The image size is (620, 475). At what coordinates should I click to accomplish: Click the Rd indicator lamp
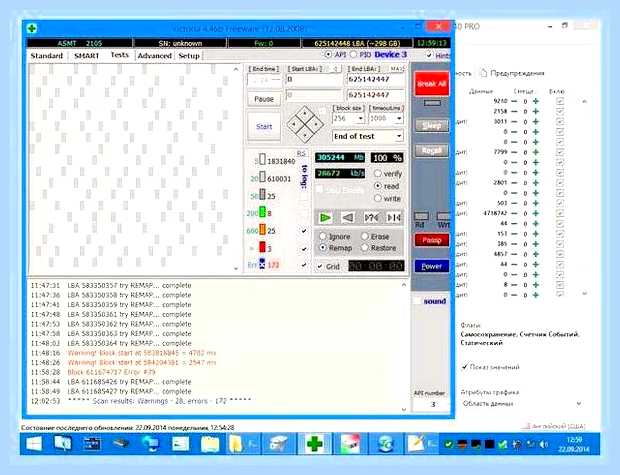click(421, 216)
